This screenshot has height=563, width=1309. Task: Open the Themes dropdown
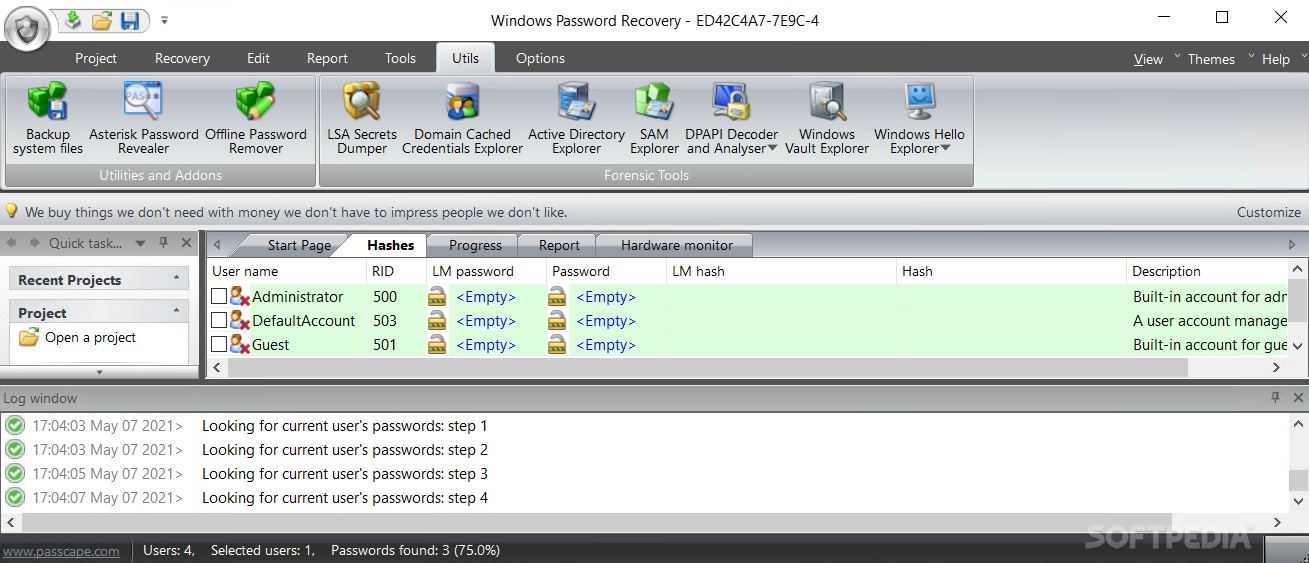tap(1211, 59)
